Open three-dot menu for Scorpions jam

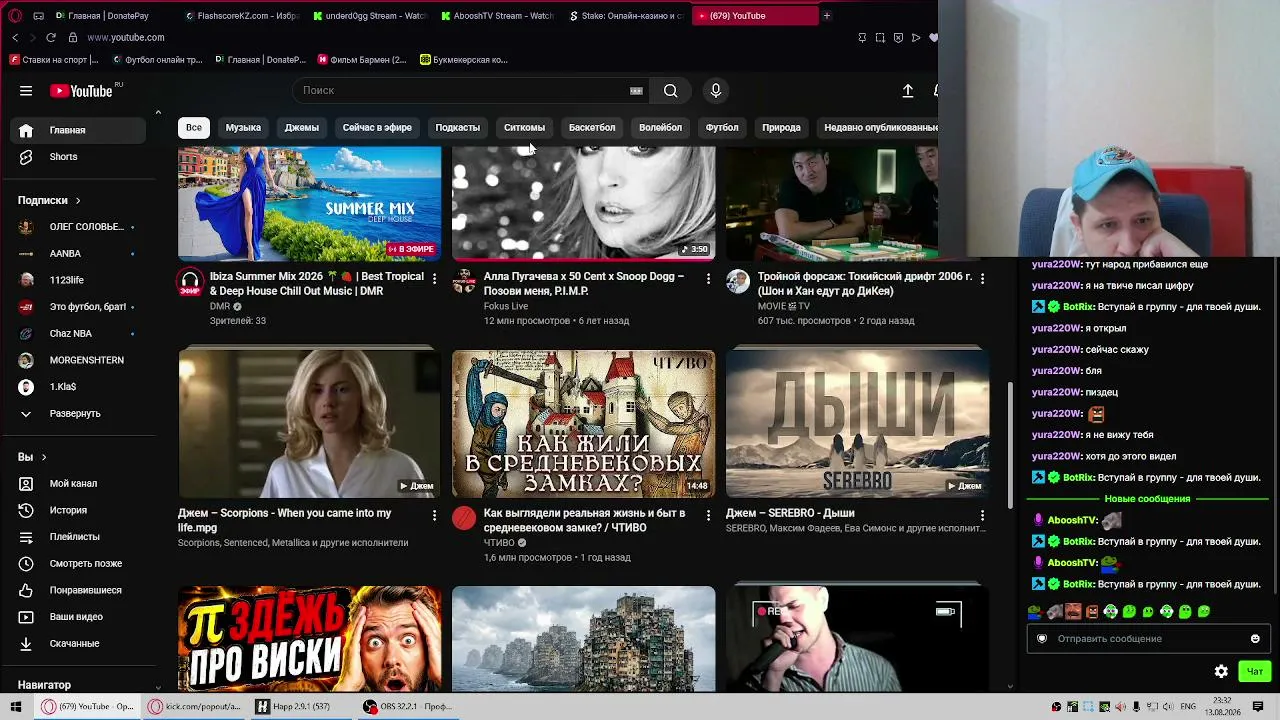(x=434, y=515)
